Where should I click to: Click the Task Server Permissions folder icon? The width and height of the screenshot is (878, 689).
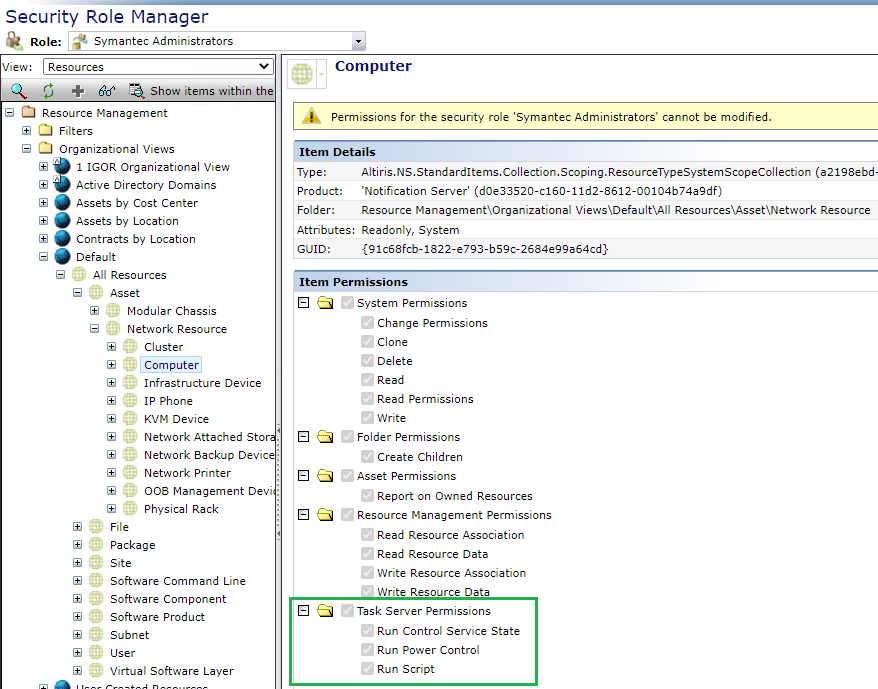(x=325, y=611)
